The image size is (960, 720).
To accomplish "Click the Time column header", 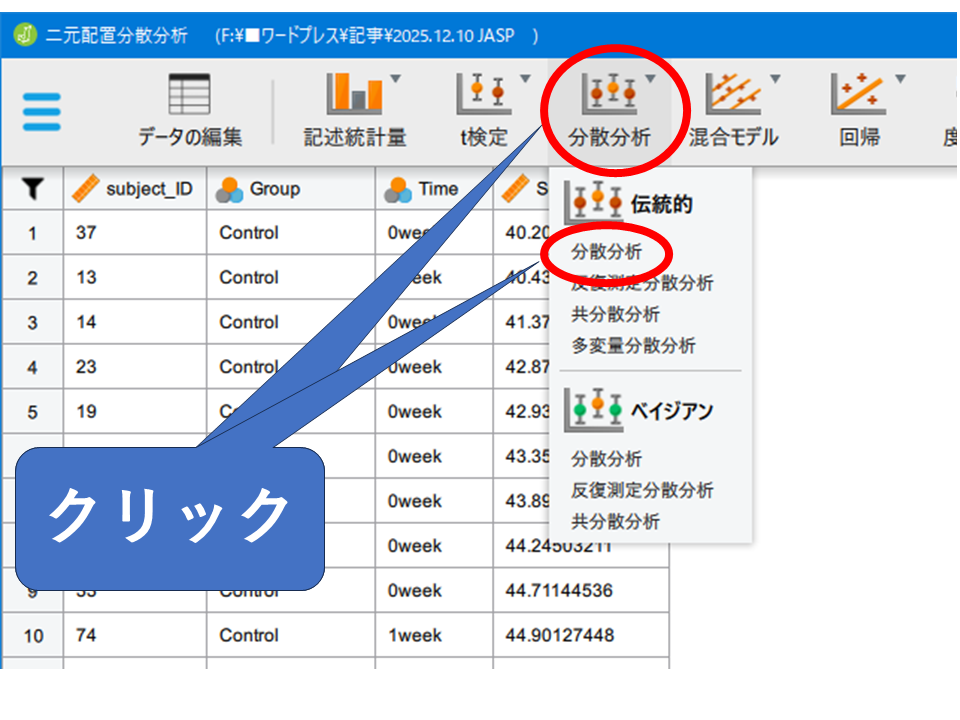I will (x=437, y=188).
